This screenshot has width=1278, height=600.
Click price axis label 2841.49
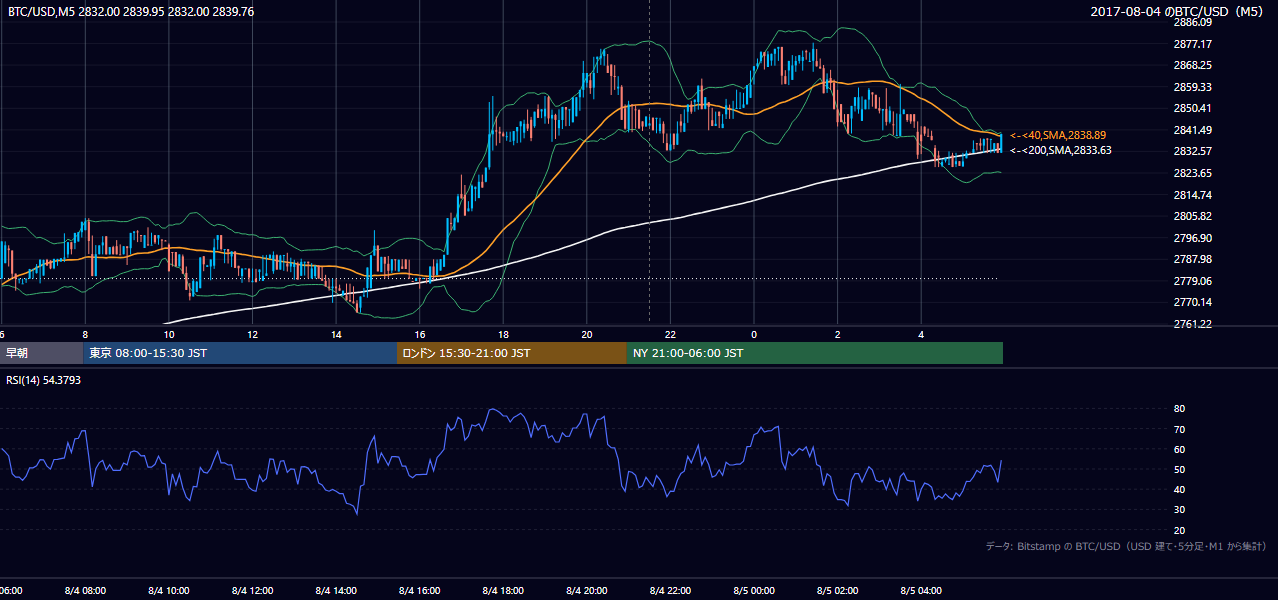[x=1192, y=130]
